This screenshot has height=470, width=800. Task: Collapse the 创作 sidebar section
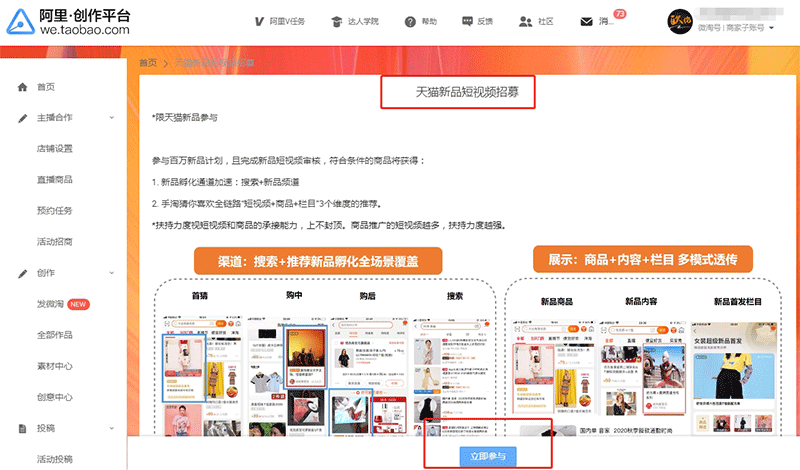point(113,273)
